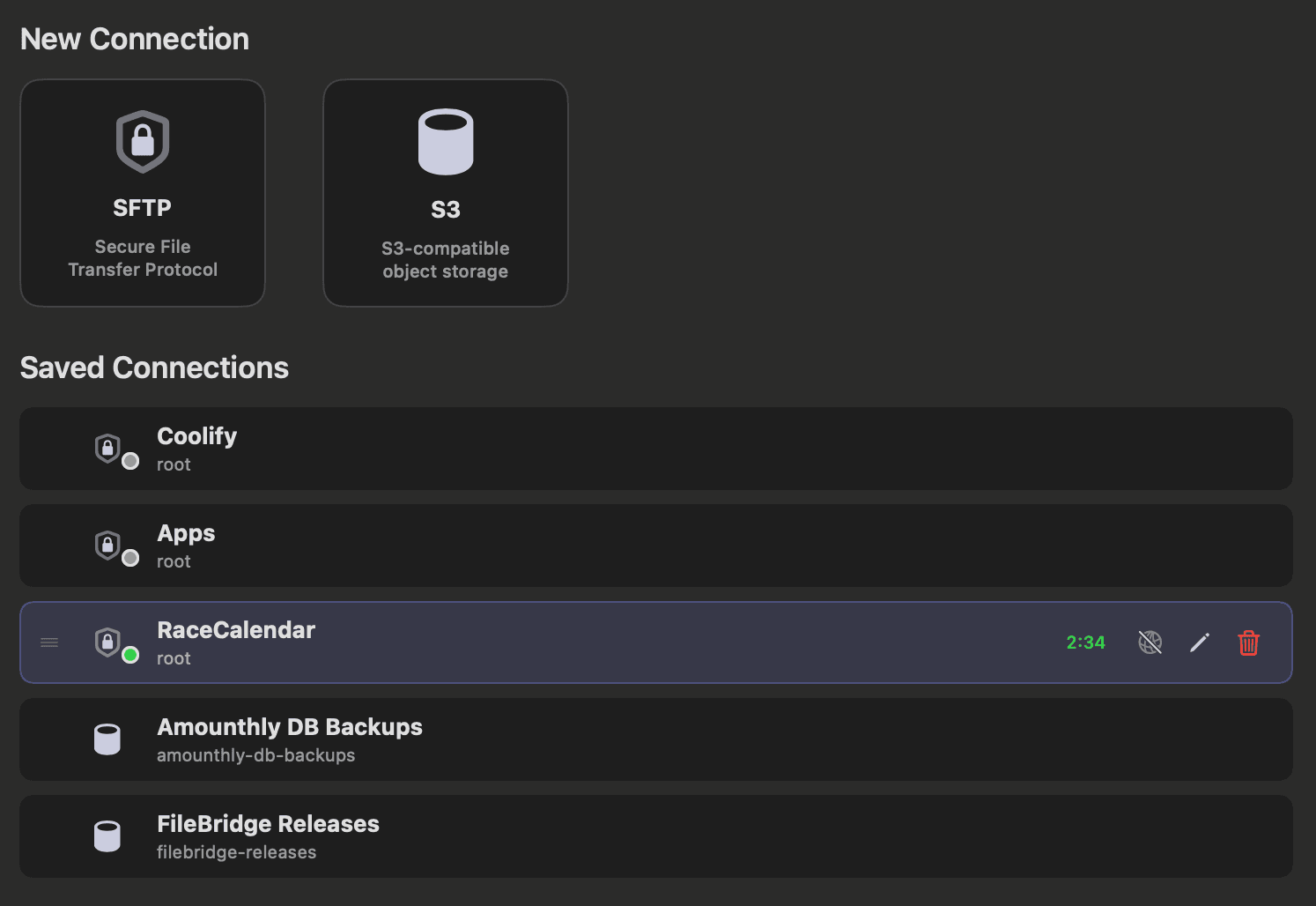Create a new S3 connection card
Image resolution: width=1316 pixels, height=906 pixels.
(446, 193)
